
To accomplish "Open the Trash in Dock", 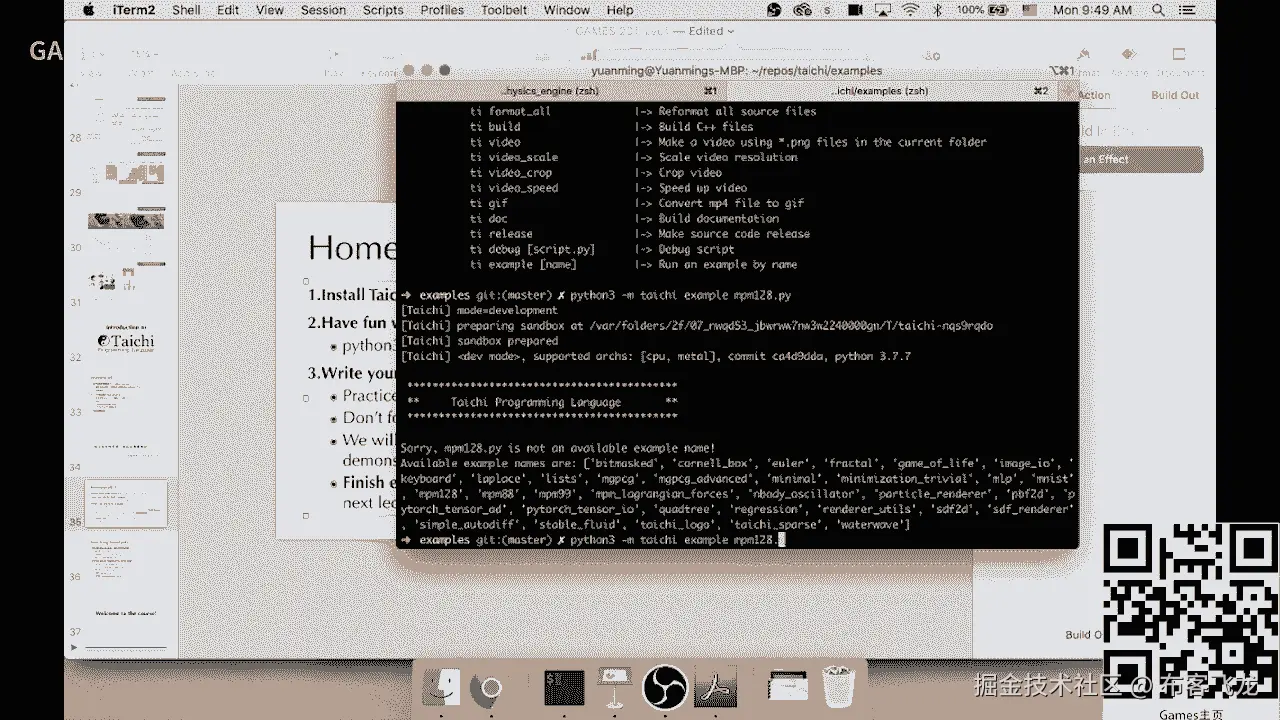I will coord(840,688).
